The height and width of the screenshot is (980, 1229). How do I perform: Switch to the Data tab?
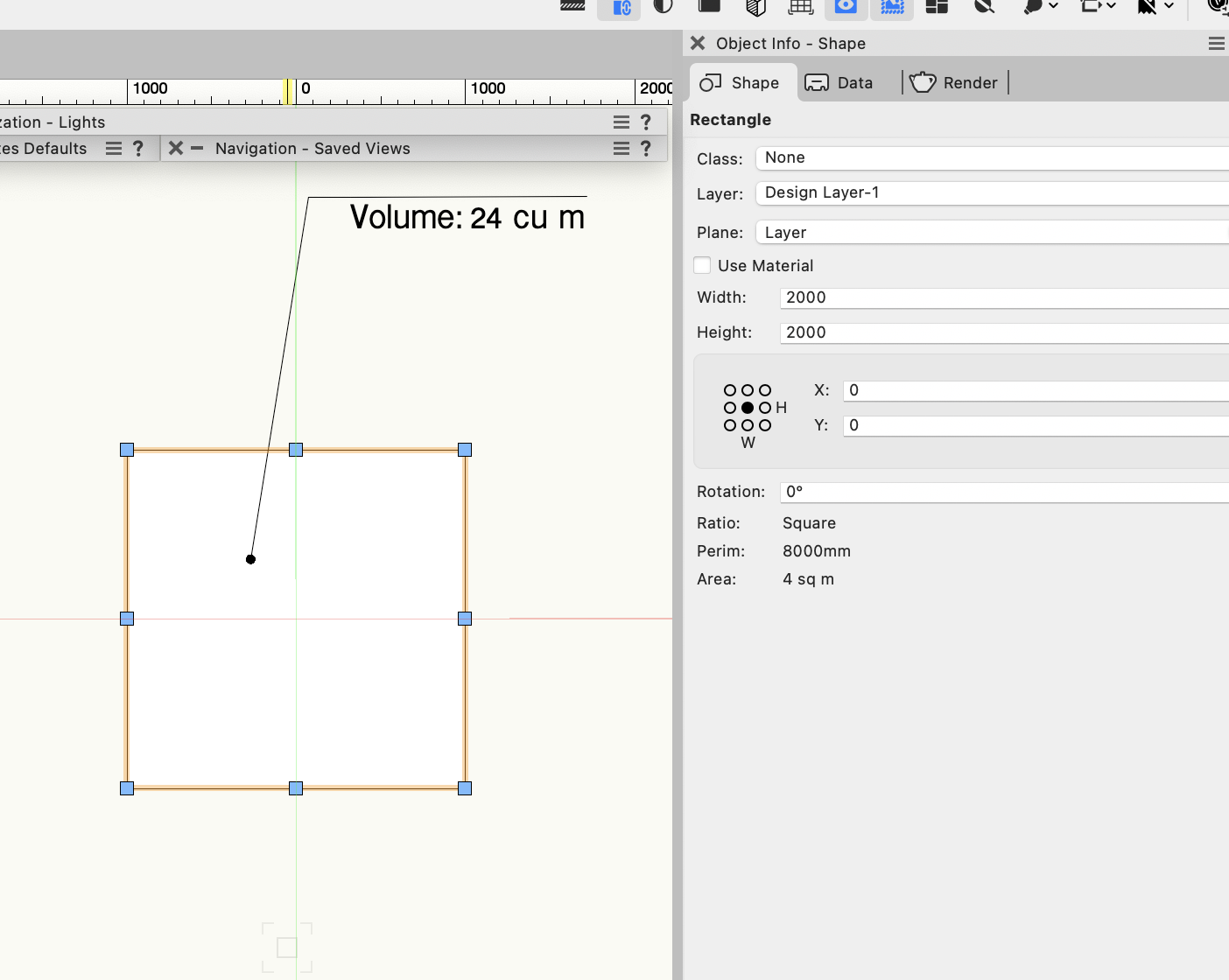[839, 83]
